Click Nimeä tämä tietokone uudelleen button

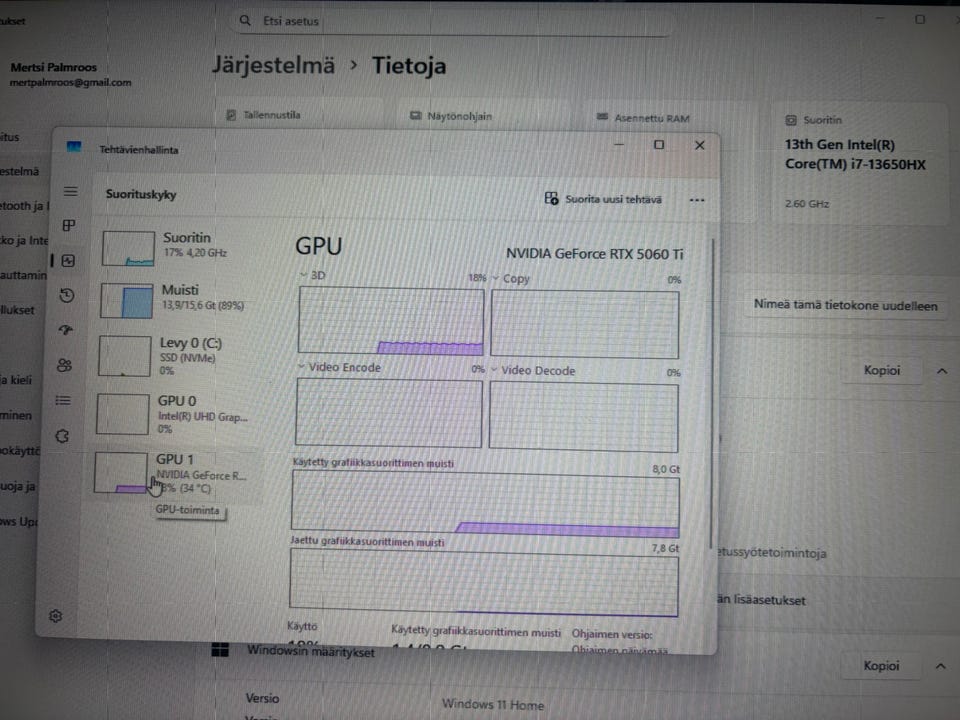pos(845,305)
